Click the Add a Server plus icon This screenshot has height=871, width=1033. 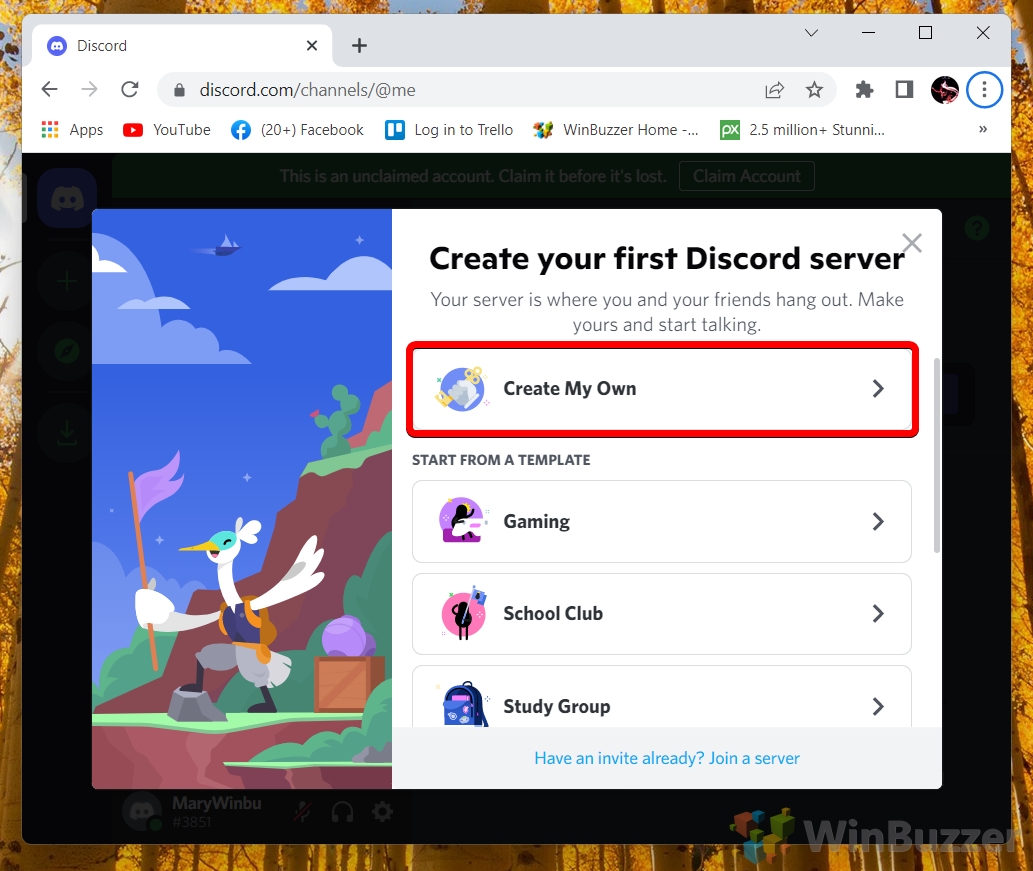(67, 281)
